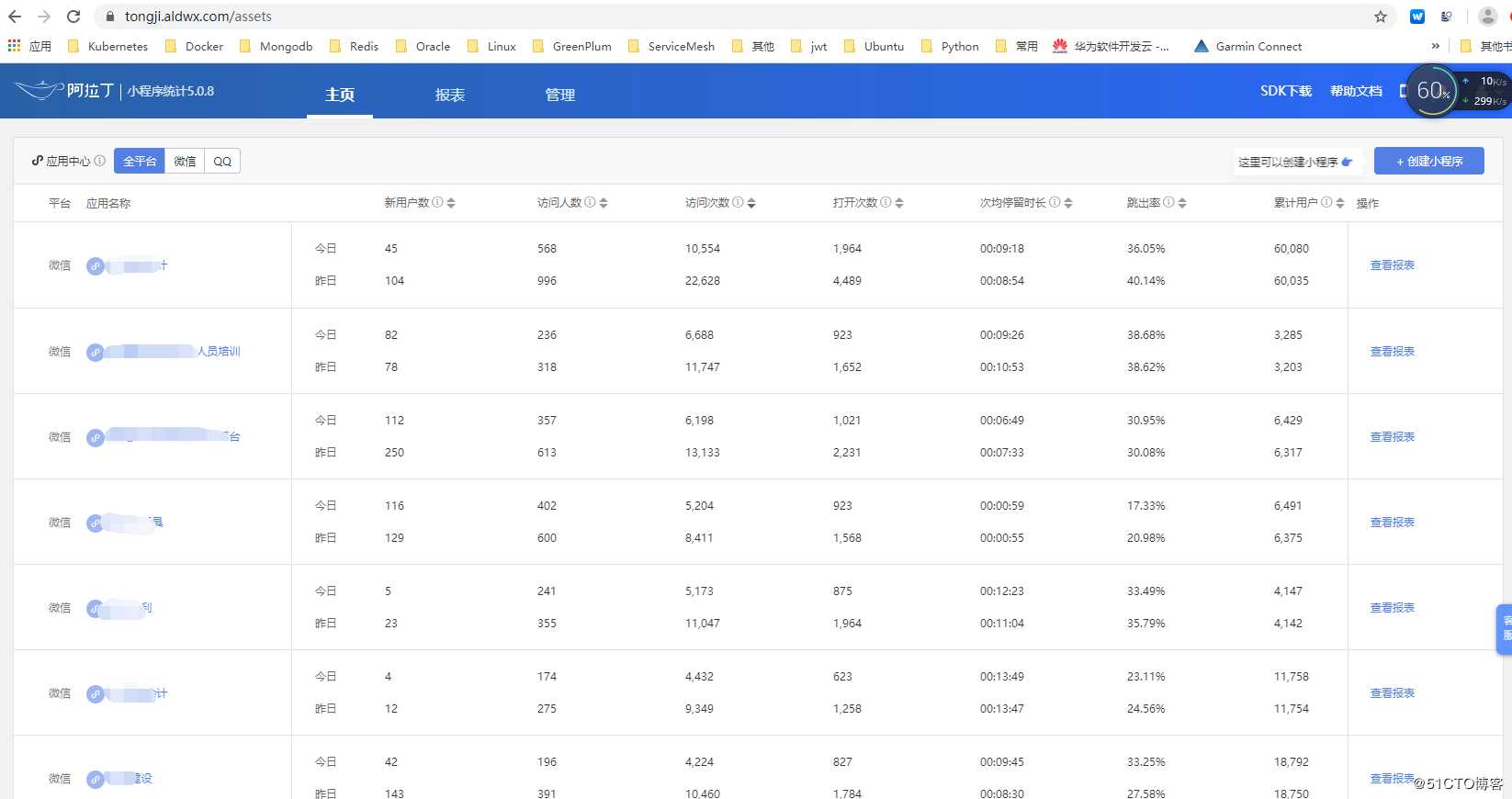Image resolution: width=1512 pixels, height=799 pixels.
Task: Go back using browser back arrow
Action: [x=15, y=17]
